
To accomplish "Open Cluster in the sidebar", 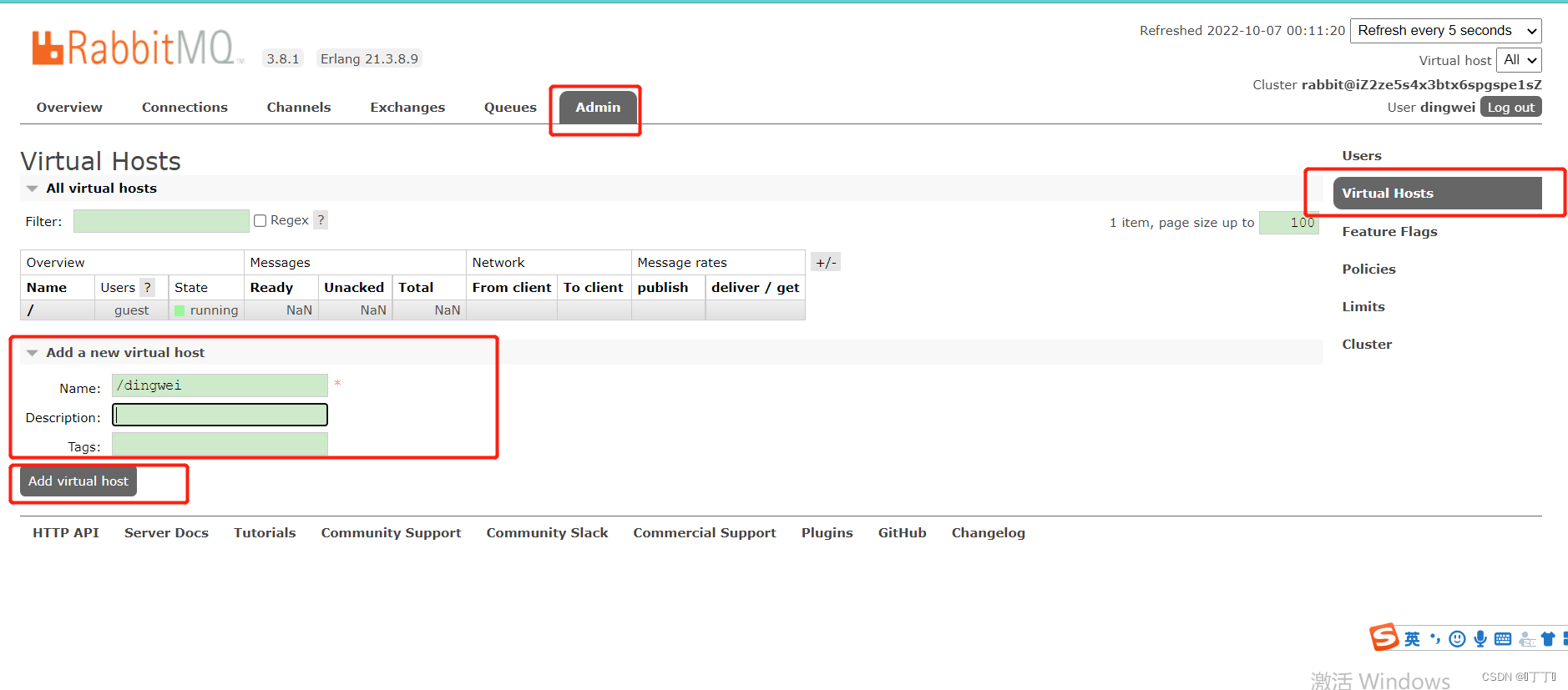I will click(1367, 344).
